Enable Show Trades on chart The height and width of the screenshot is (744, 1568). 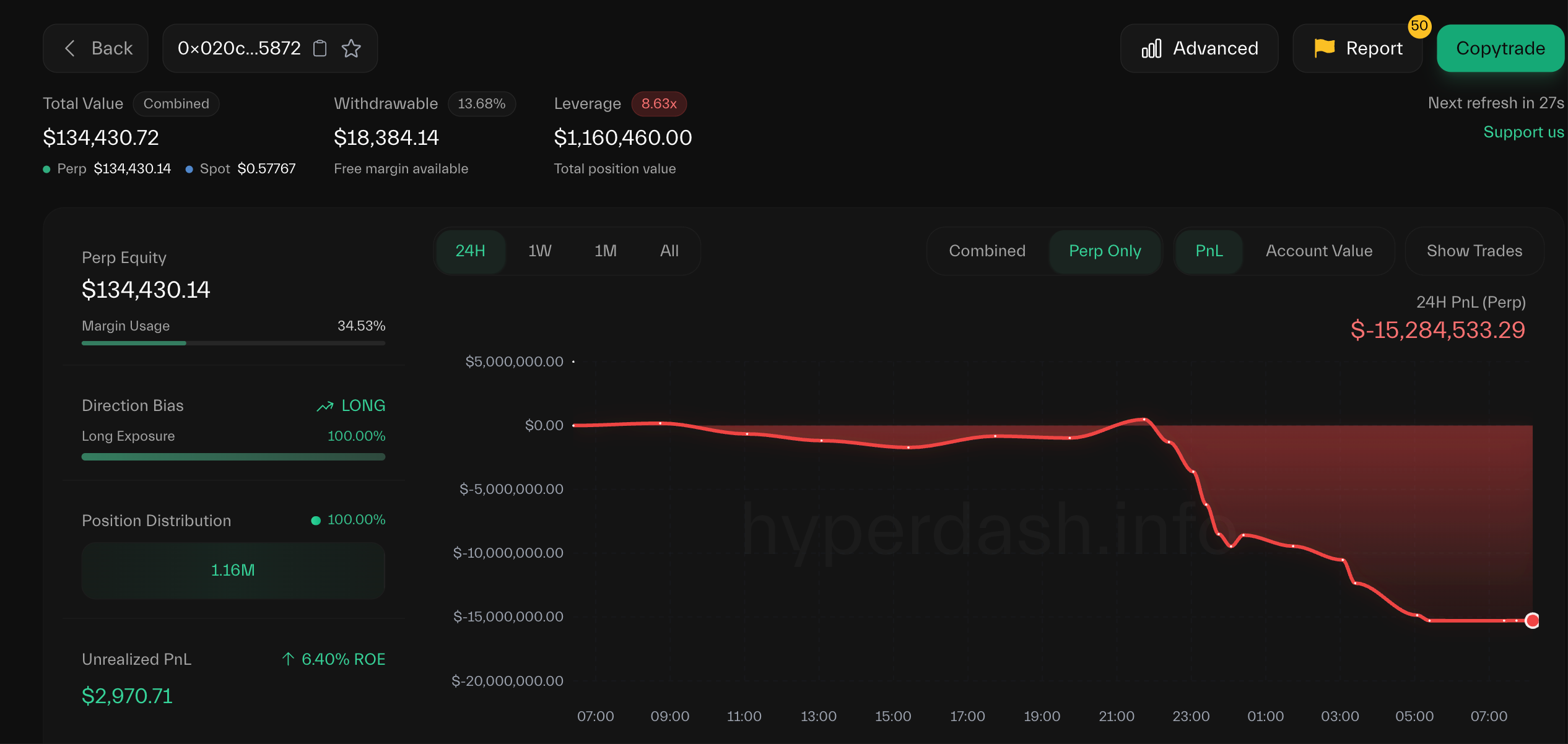pyautogui.click(x=1474, y=251)
